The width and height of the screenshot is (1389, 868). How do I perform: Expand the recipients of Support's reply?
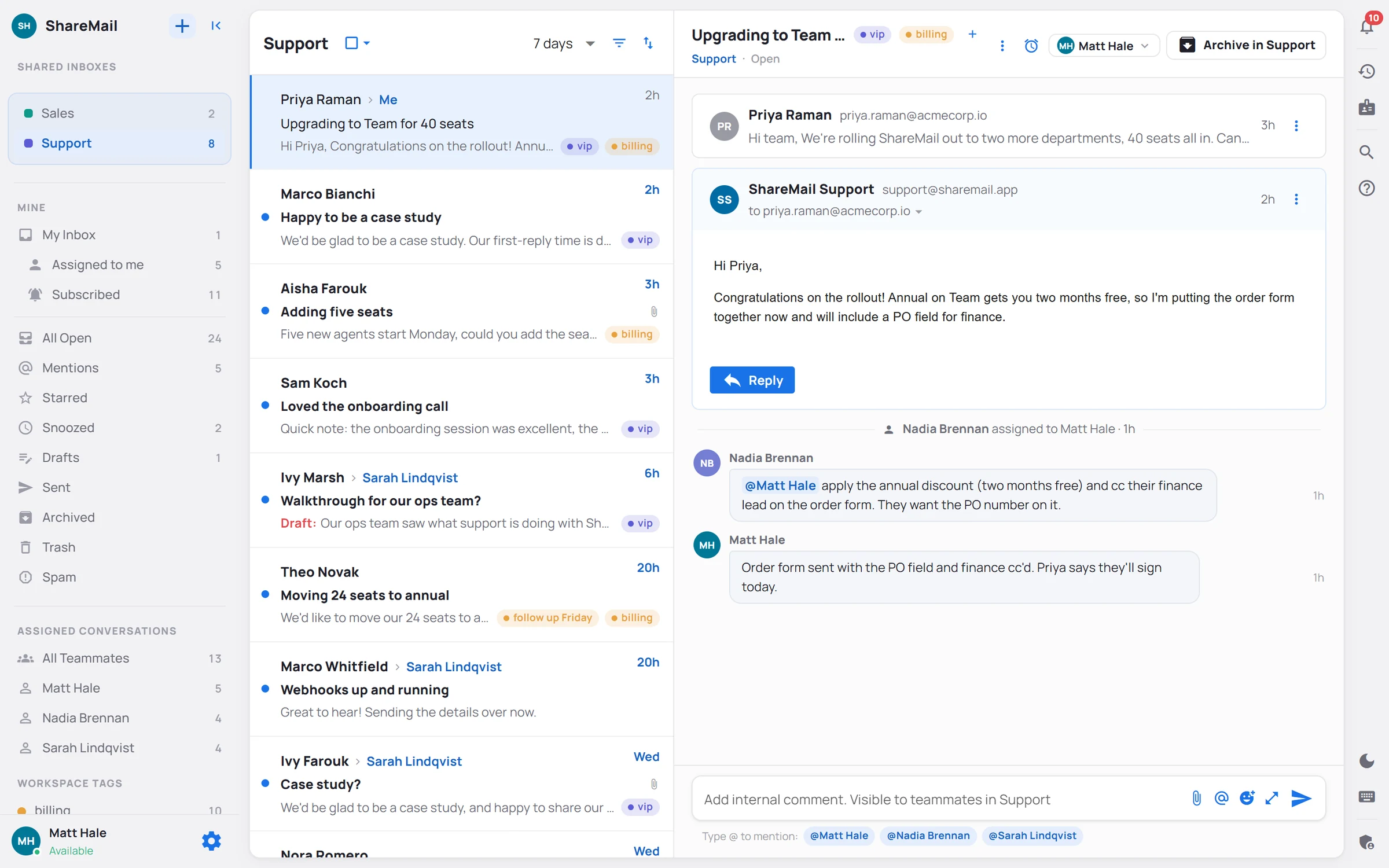coord(918,212)
